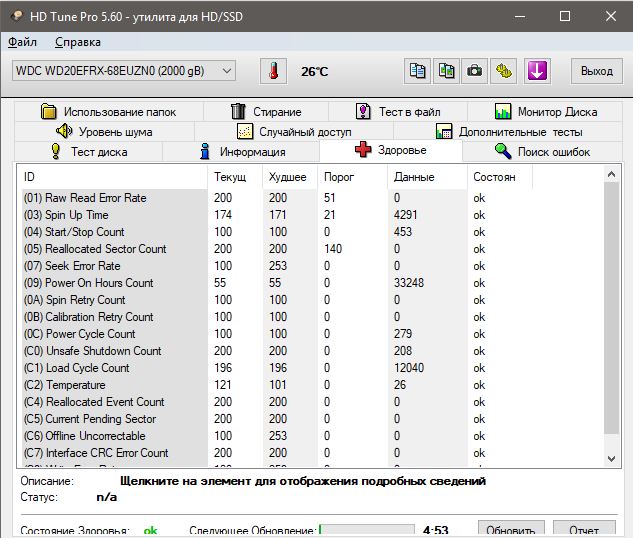Image resolution: width=633 pixels, height=538 pixels.
Task: Select the (04) Start/Stop Count row
Action: (275, 232)
